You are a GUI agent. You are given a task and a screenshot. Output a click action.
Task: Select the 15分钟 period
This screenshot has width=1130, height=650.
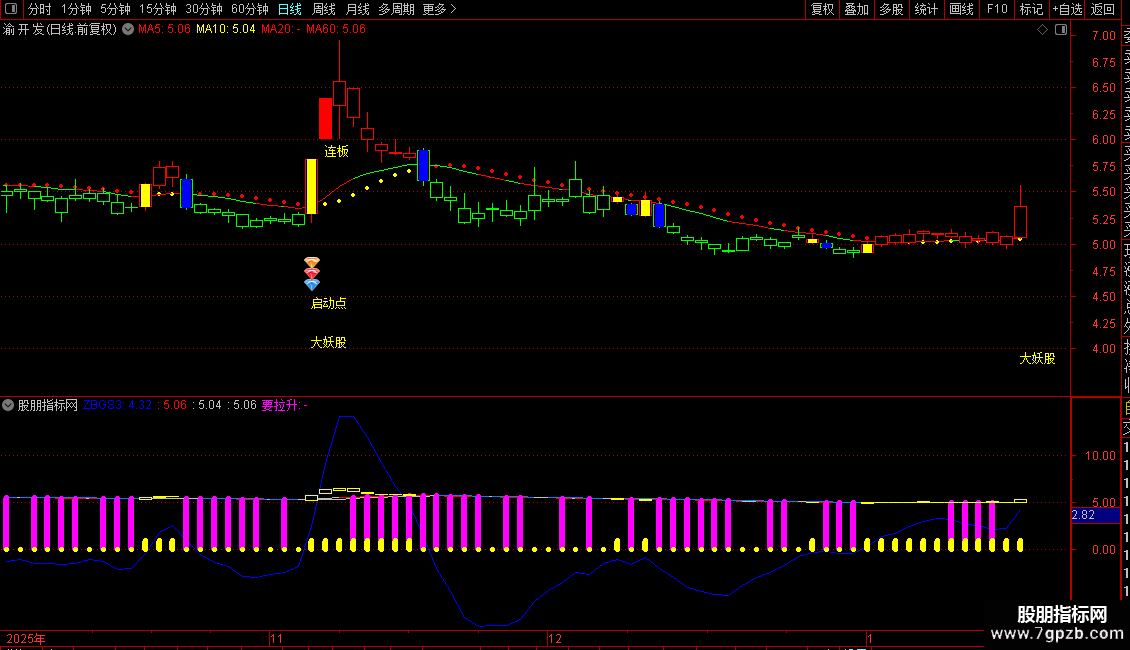point(158,9)
